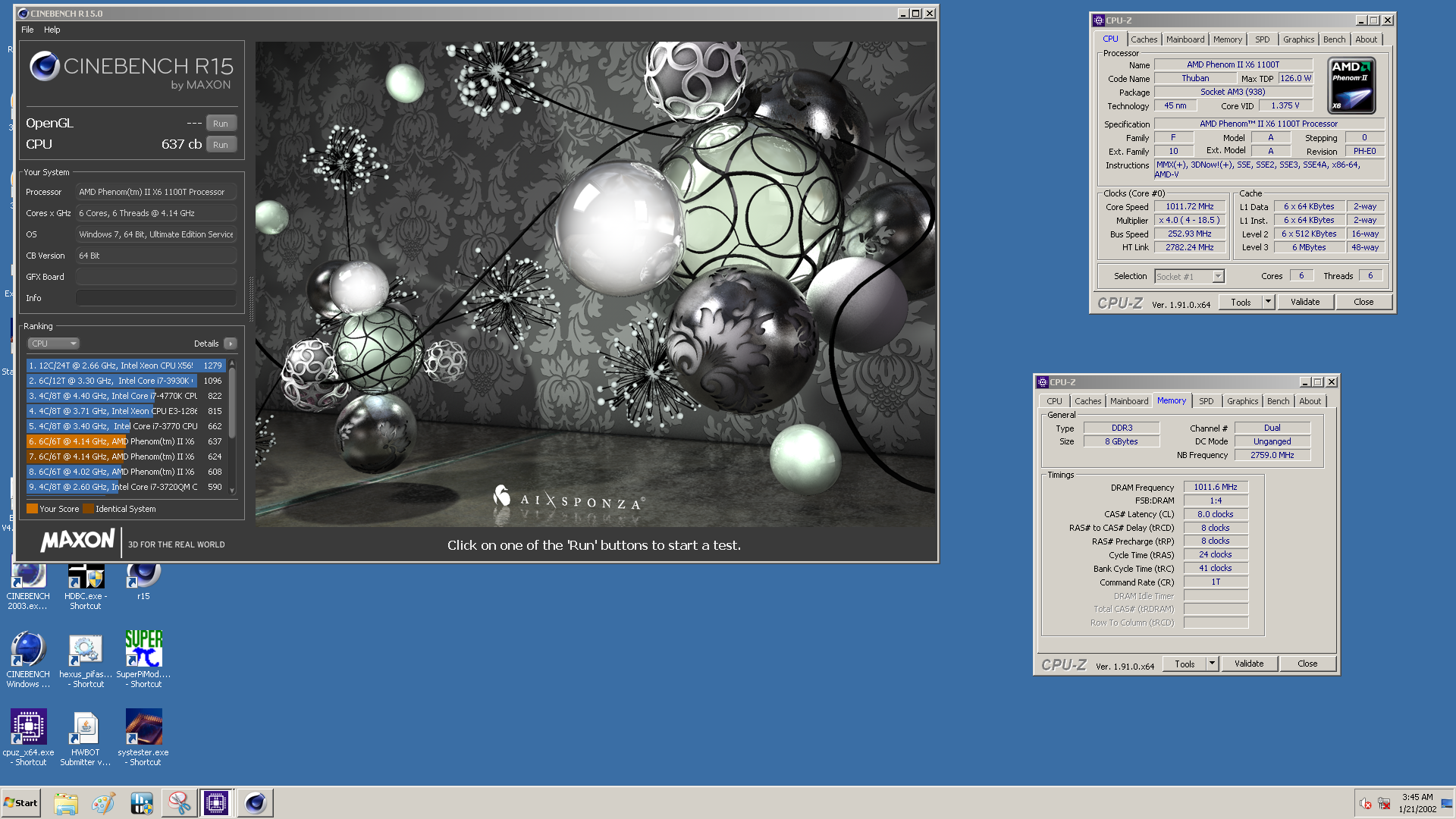Click Validate in top CPU-Z window
This screenshot has width=1456, height=819.
pyautogui.click(x=1305, y=302)
